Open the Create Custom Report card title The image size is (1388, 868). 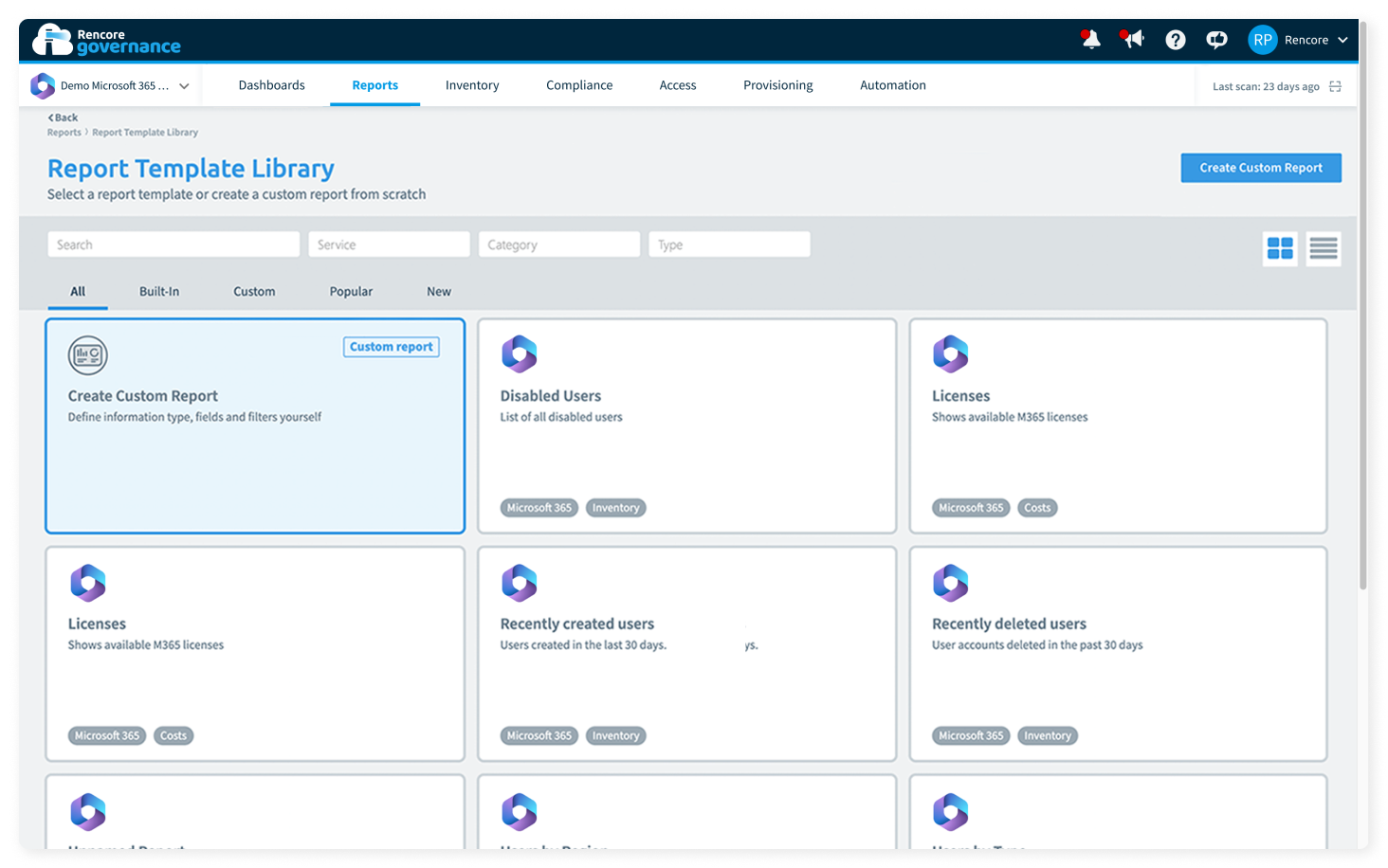(x=143, y=396)
